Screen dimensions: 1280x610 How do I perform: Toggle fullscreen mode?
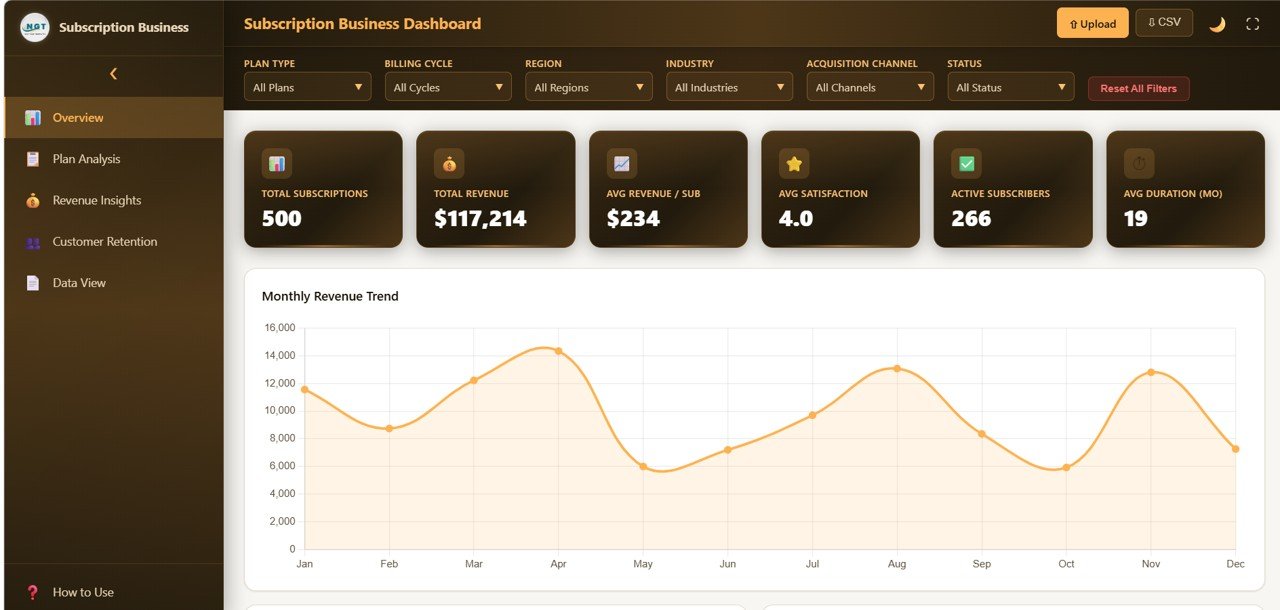[x=1253, y=22]
